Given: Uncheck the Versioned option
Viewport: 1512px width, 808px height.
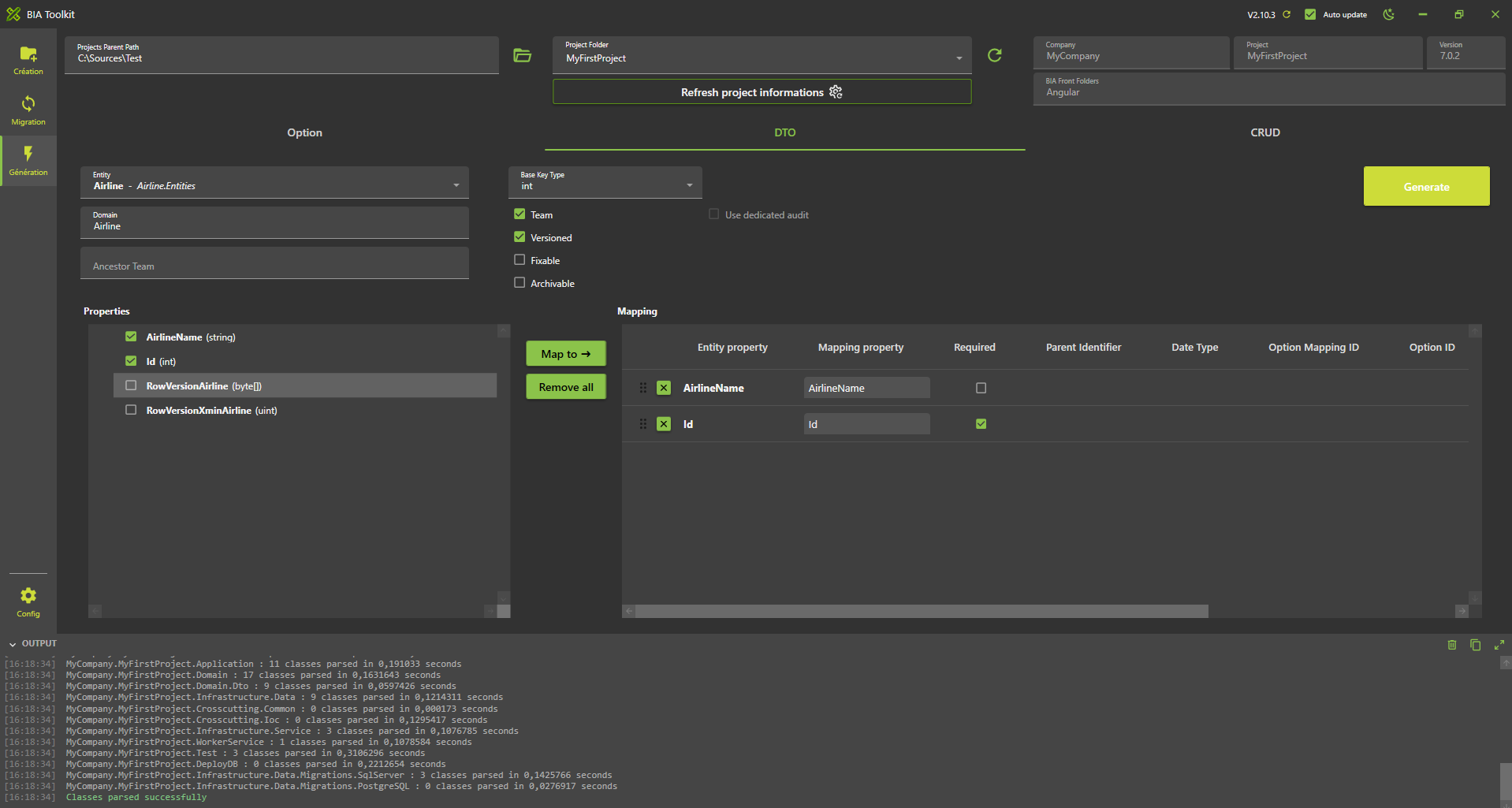Looking at the screenshot, I should point(520,236).
